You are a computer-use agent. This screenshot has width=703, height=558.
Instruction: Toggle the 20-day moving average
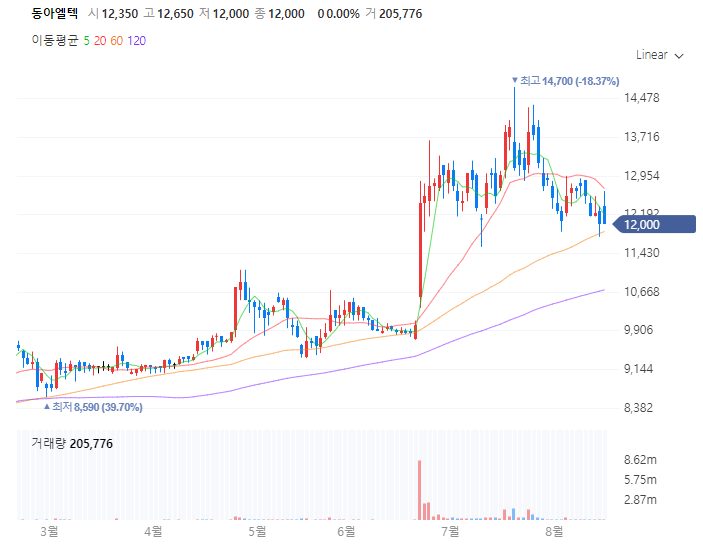pos(100,41)
